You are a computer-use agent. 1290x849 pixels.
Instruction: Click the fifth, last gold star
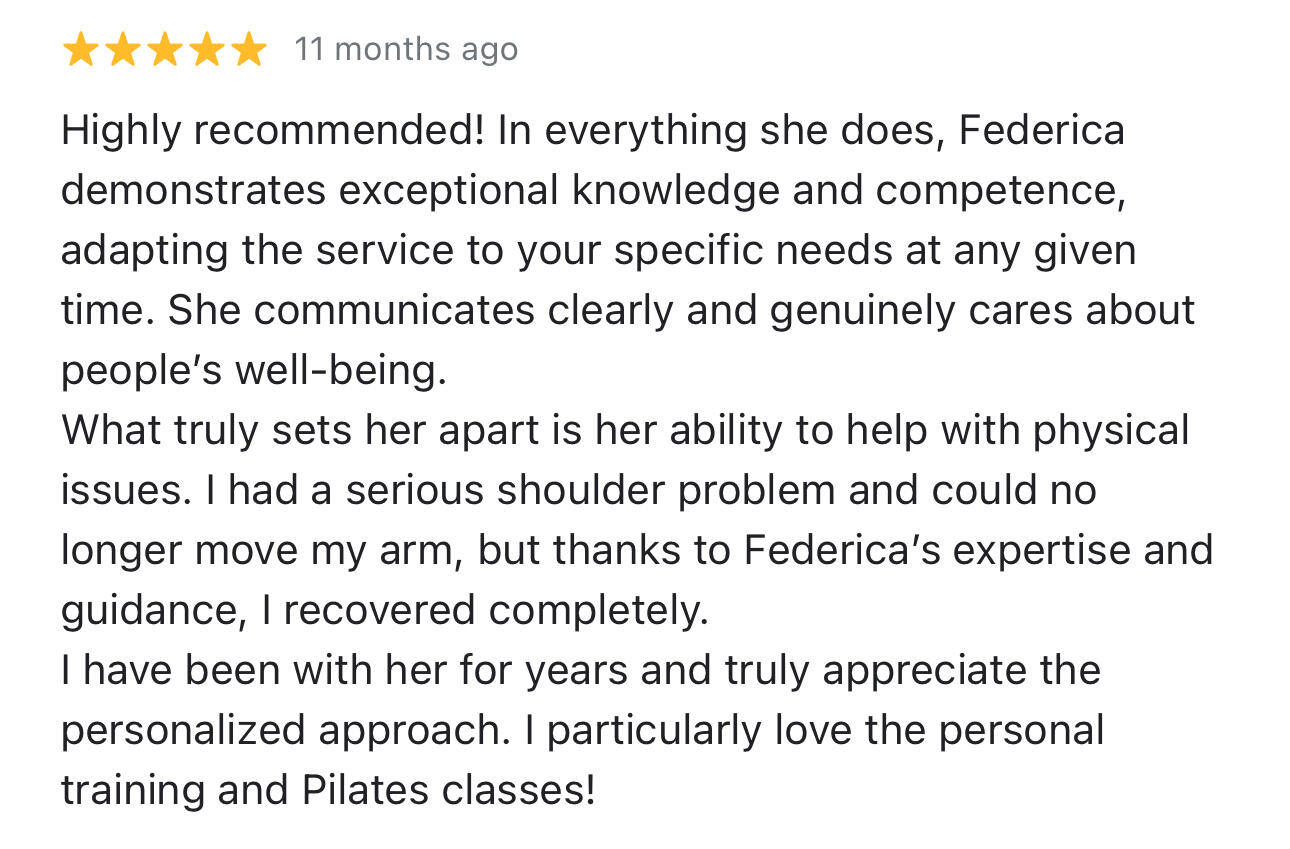pyautogui.click(x=248, y=49)
